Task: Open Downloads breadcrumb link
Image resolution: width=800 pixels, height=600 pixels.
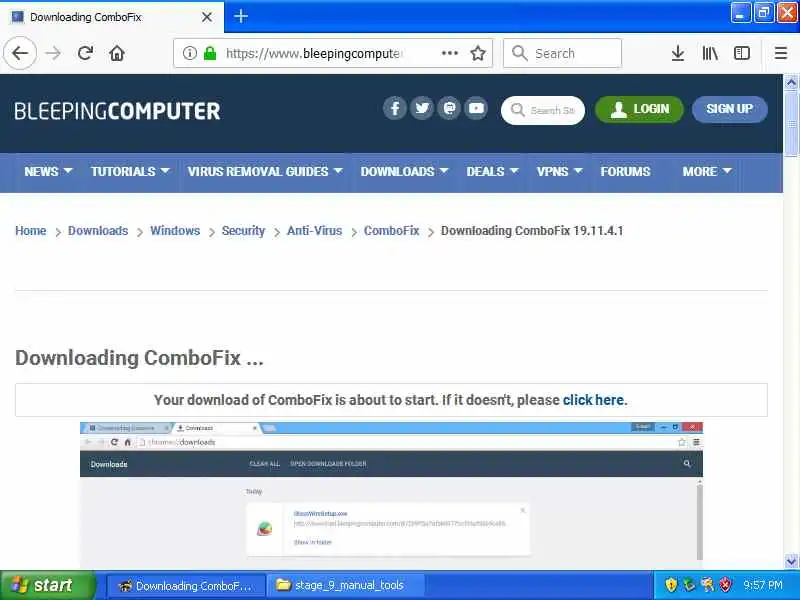Action: (x=98, y=231)
